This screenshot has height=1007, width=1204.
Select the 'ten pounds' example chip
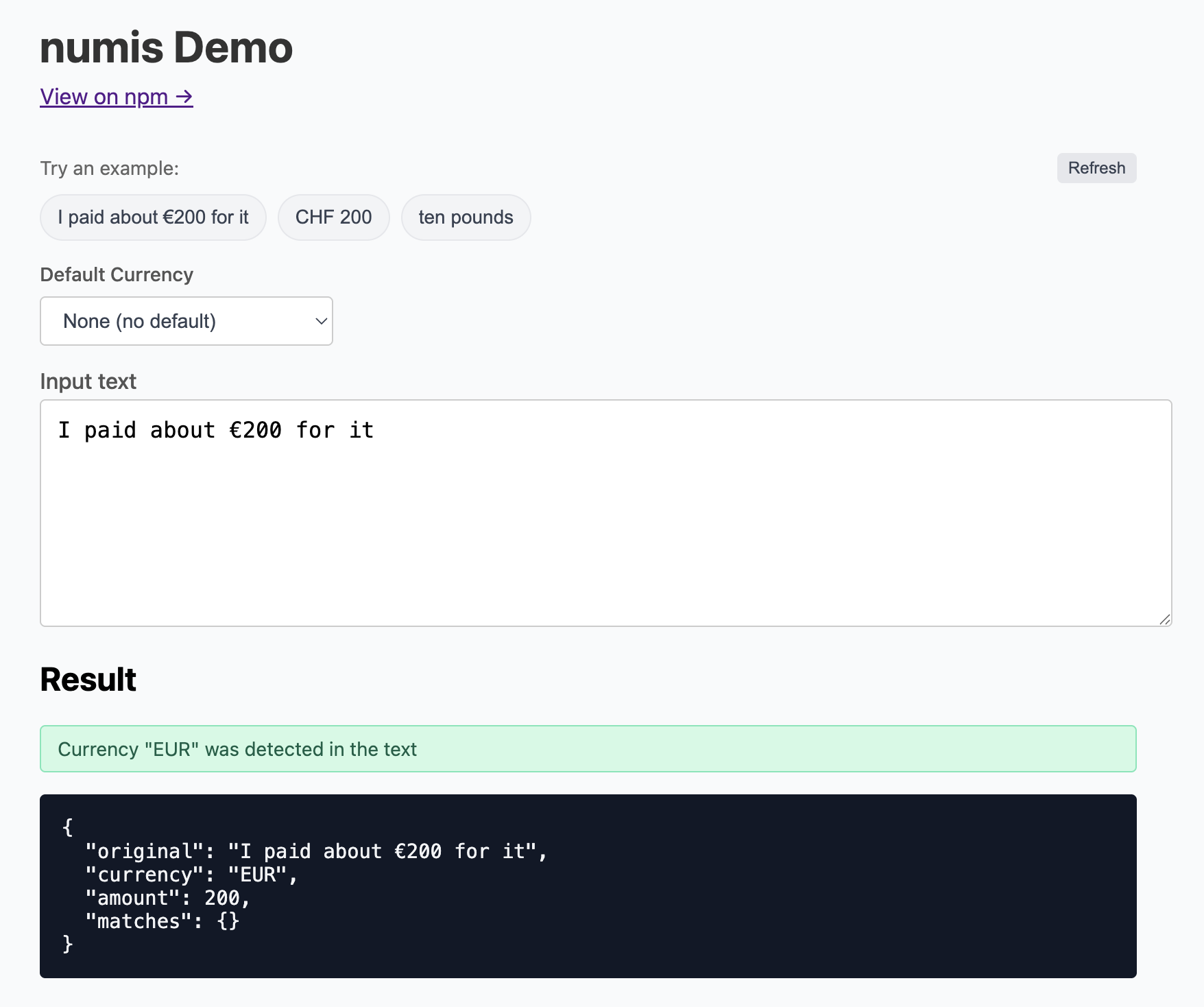pos(466,217)
